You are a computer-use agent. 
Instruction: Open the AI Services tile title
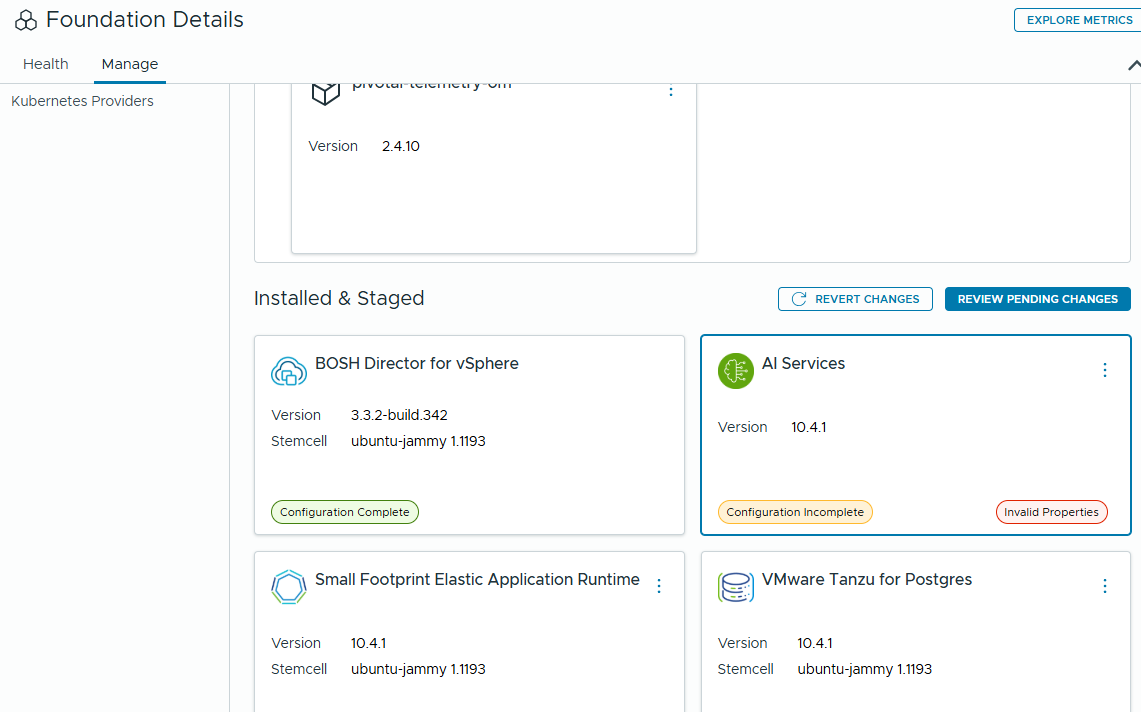[x=803, y=363]
